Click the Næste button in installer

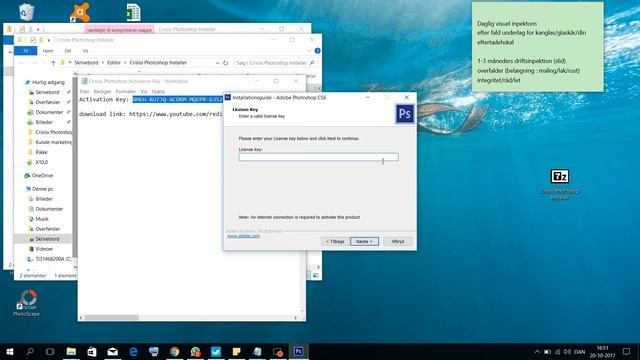(364, 241)
